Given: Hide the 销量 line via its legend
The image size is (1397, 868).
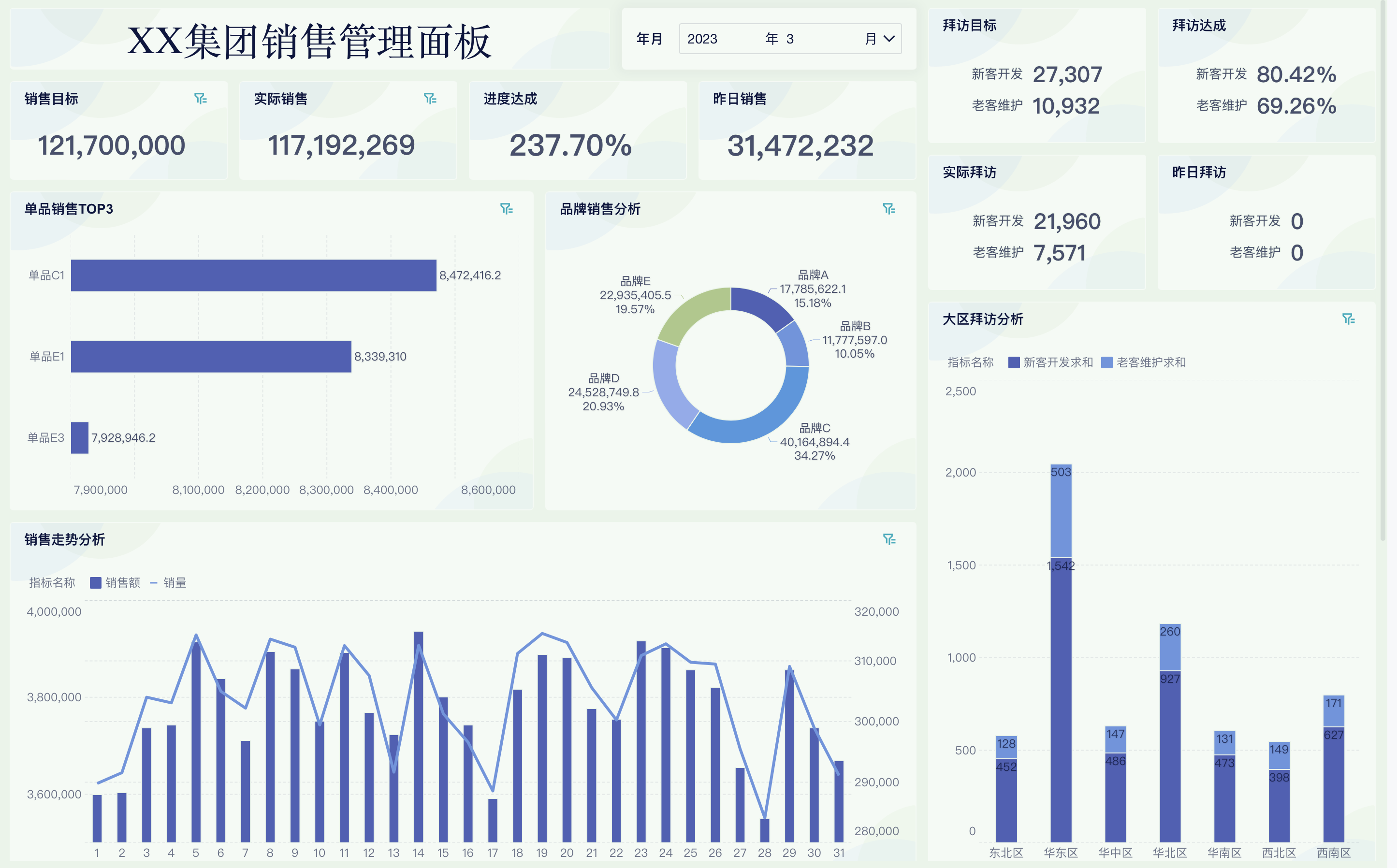Looking at the screenshot, I should point(171,582).
